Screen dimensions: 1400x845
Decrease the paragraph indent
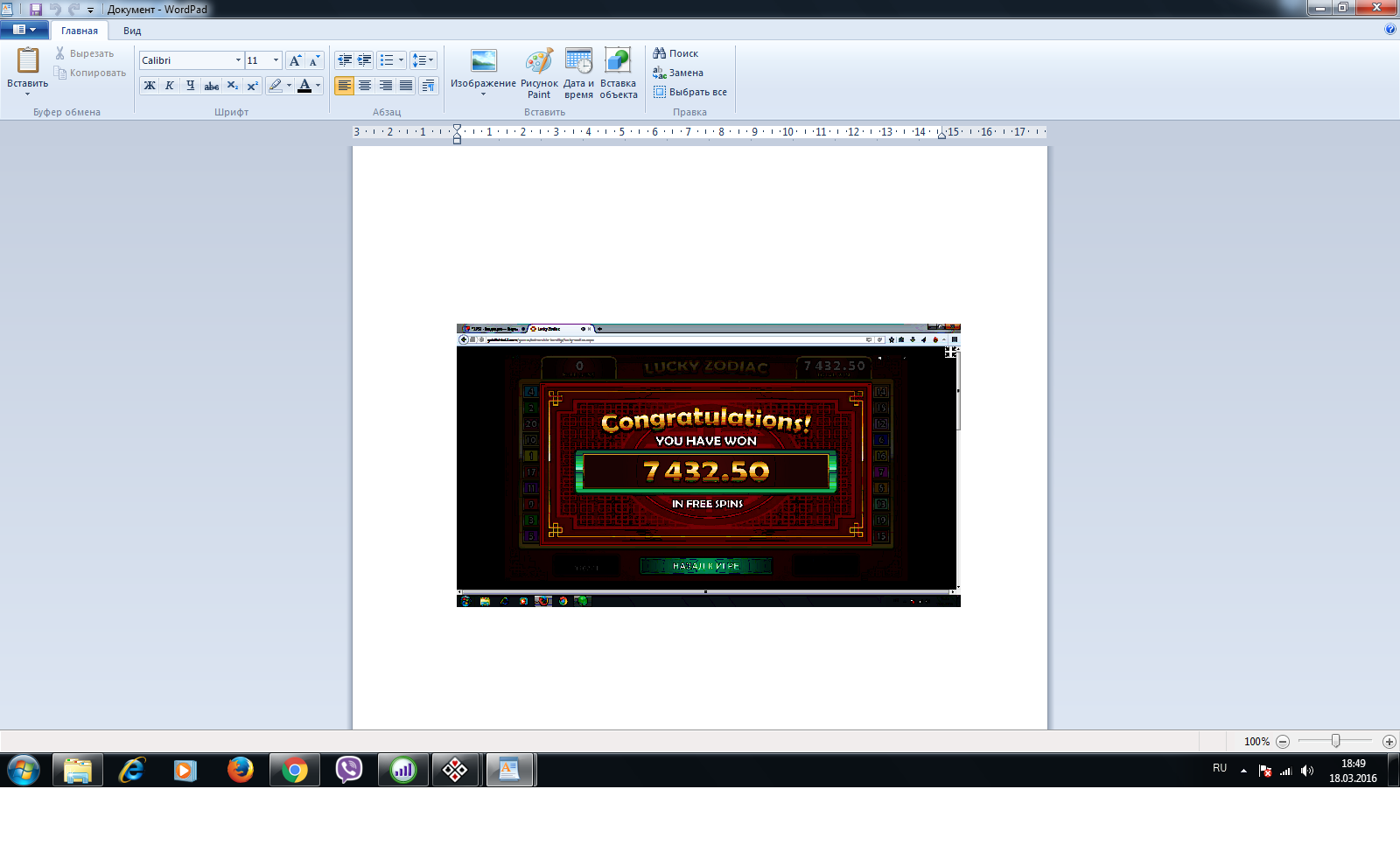click(x=345, y=60)
